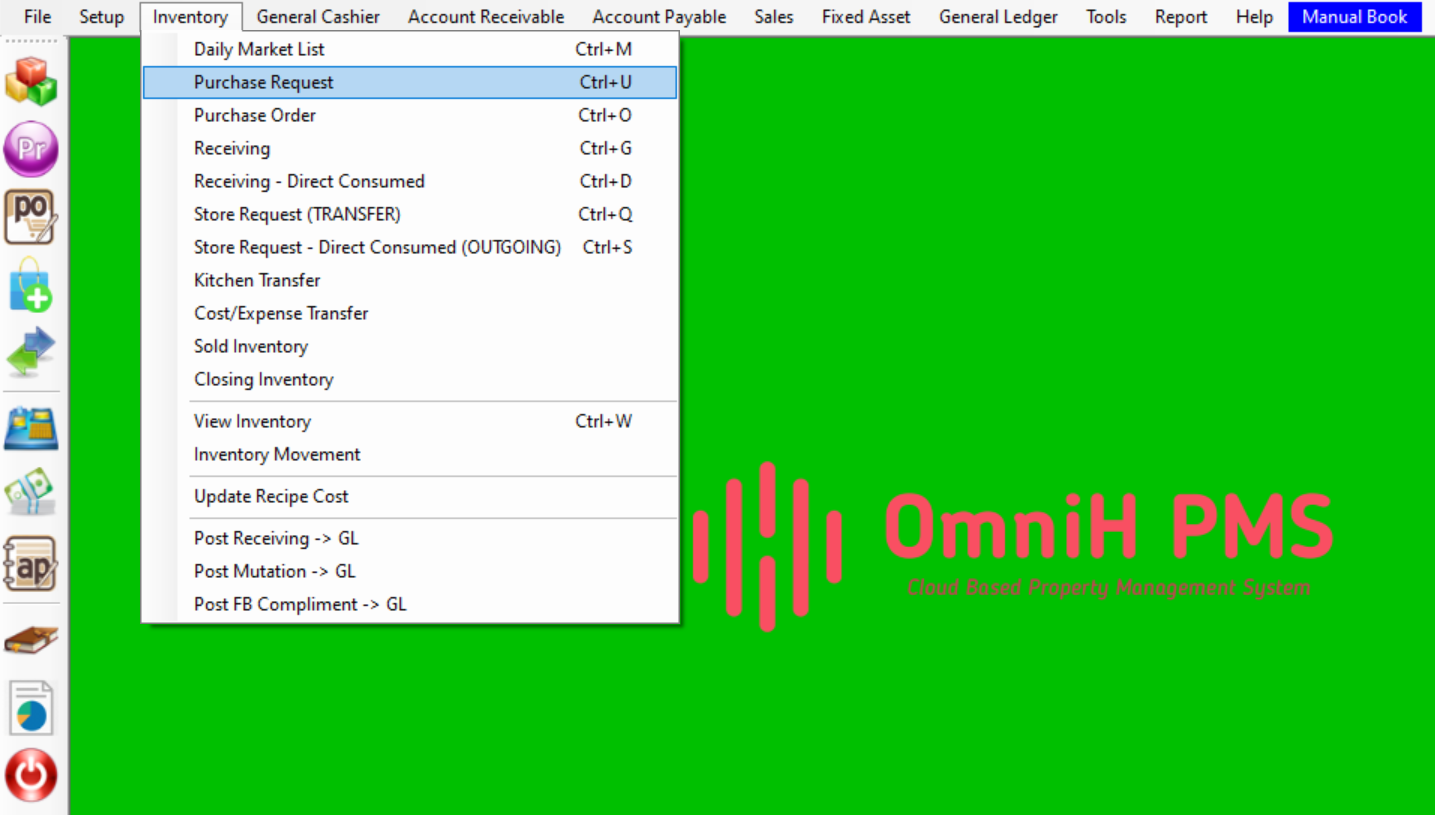Open the PO purchase order sidebar icon
1435x815 pixels.
(31, 217)
